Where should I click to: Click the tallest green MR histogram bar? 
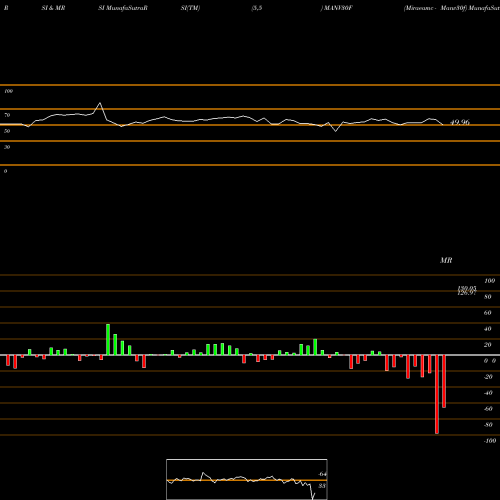(108, 339)
